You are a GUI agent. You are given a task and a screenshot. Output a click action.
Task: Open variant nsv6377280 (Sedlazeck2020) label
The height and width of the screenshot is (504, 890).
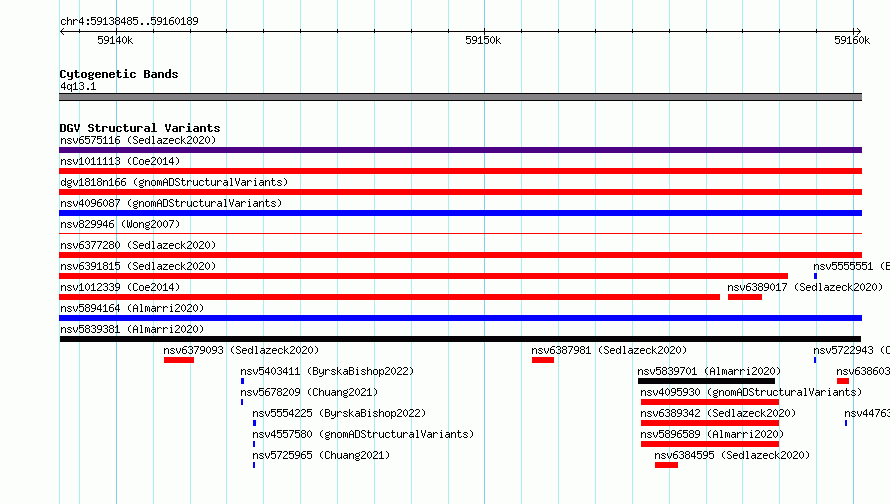[138, 245]
